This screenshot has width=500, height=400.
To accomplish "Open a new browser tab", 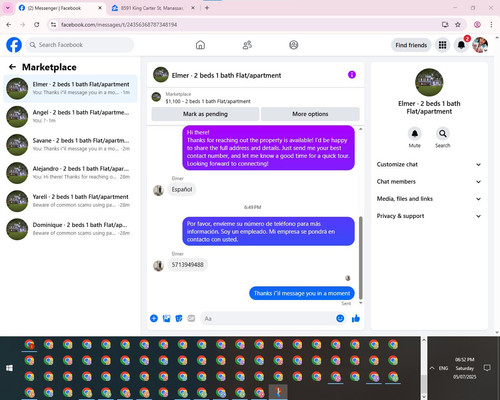I will 207,8.
